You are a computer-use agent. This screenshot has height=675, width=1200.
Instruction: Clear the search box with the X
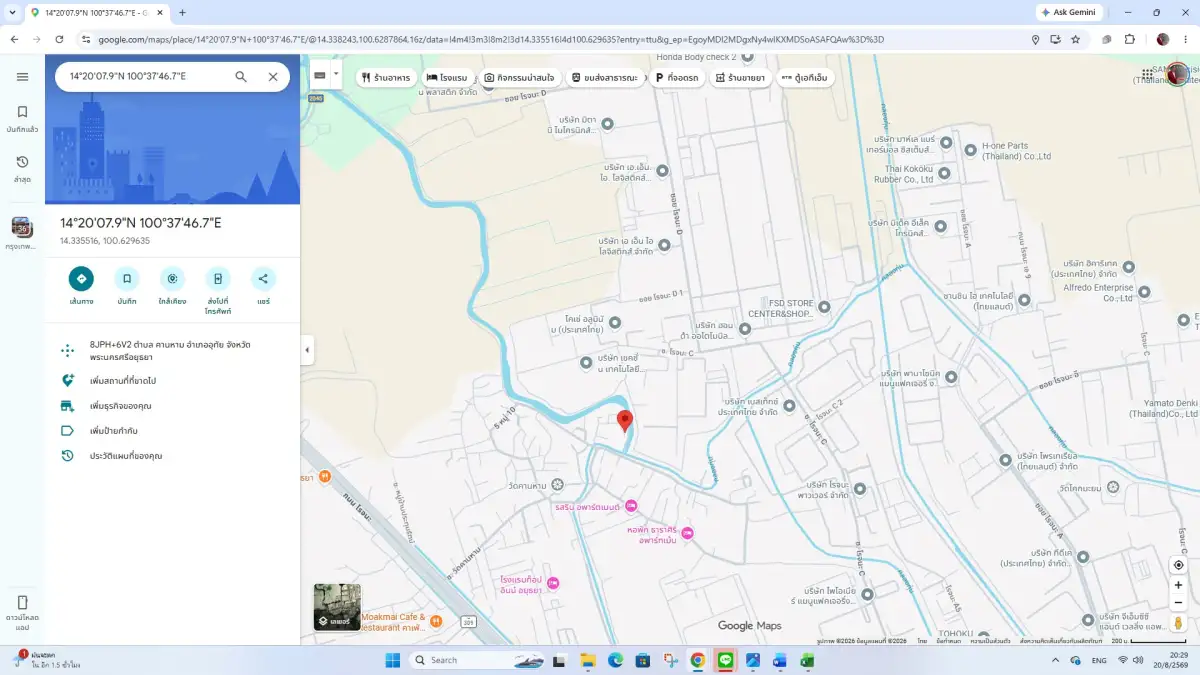[273, 77]
